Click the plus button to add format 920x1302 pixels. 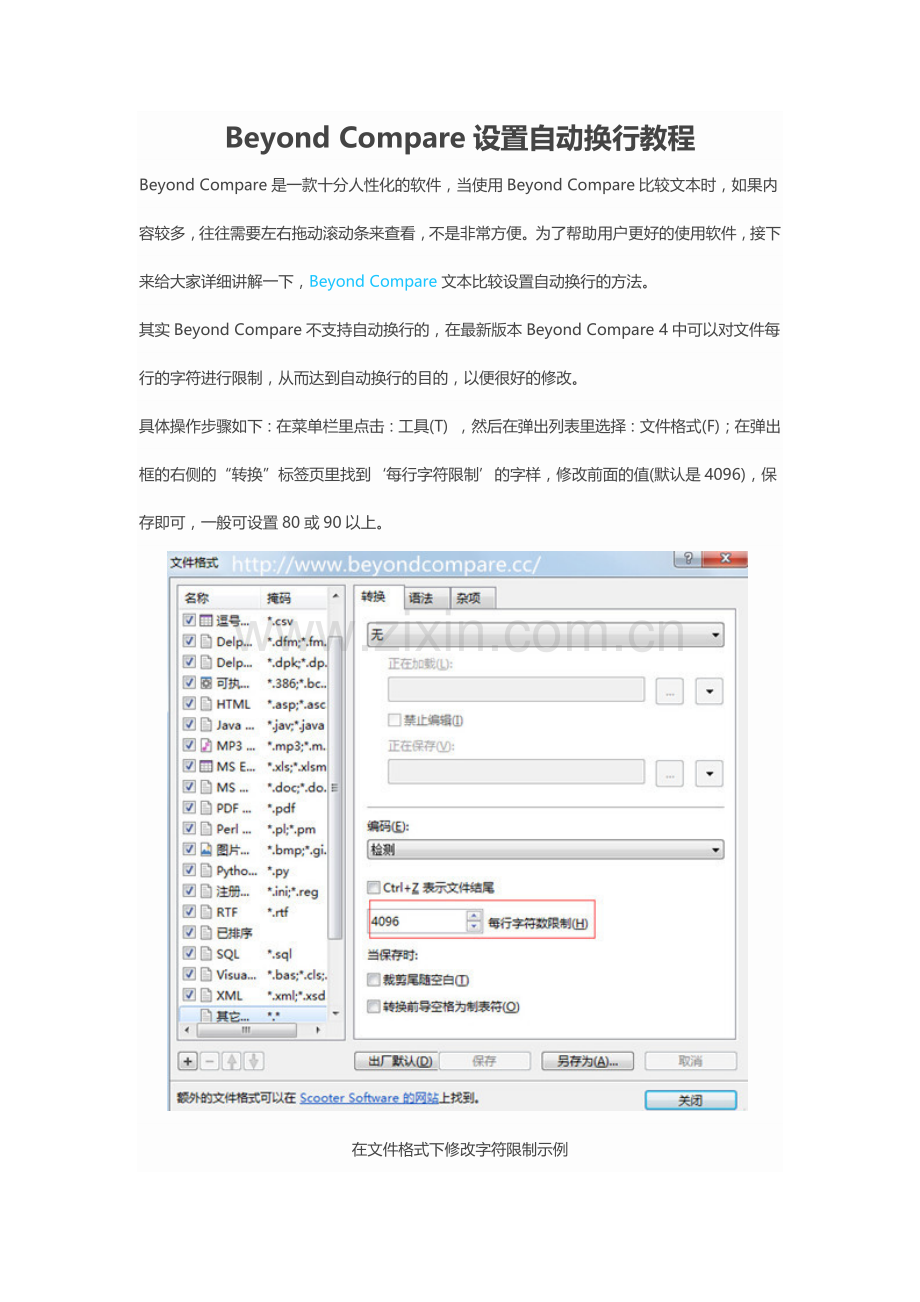(x=188, y=1061)
